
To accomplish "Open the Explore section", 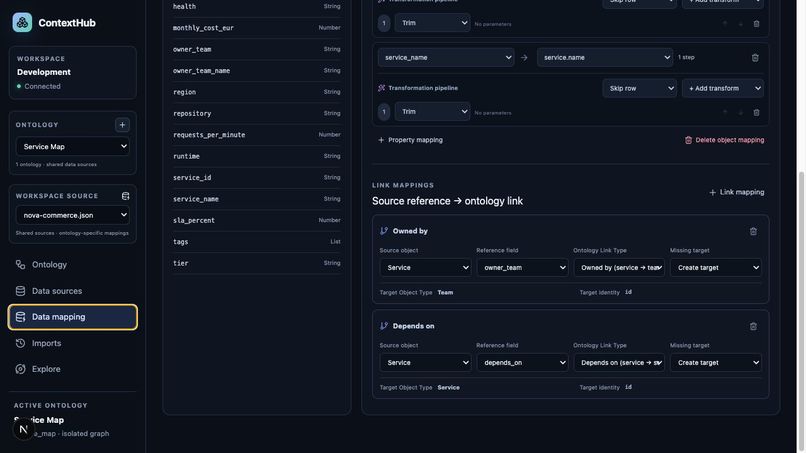I will pyautogui.click(x=72, y=369).
